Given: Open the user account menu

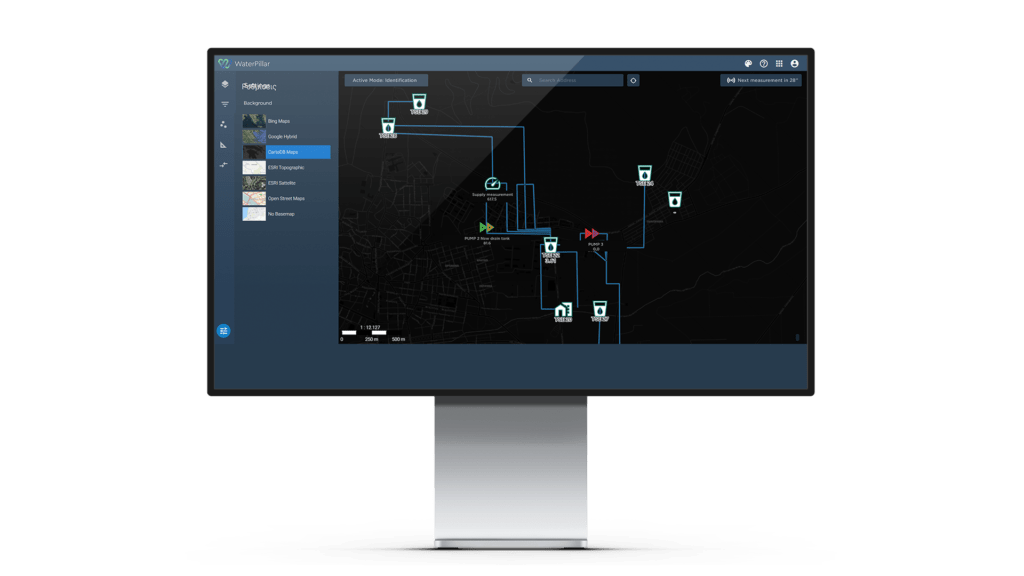Looking at the screenshot, I should [x=794, y=63].
